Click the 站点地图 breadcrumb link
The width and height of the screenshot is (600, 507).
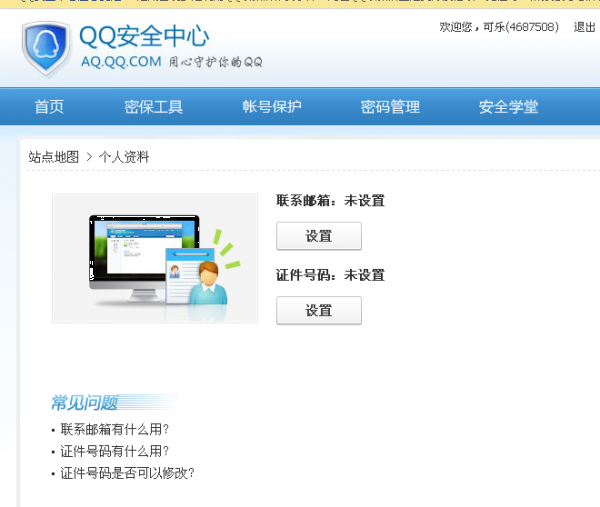[54, 157]
